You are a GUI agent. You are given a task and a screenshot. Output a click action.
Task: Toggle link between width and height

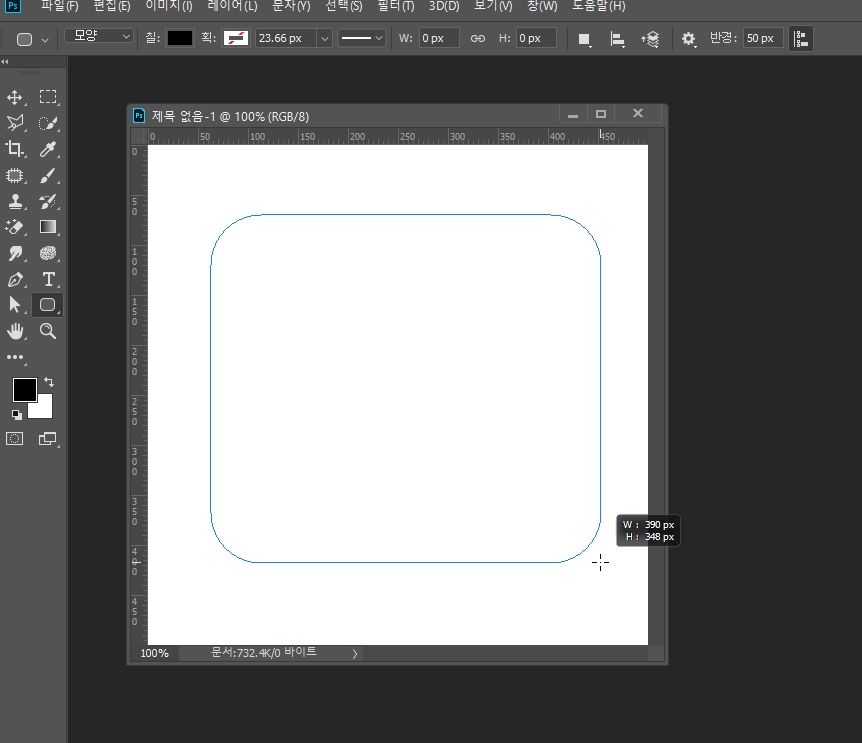click(478, 38)
